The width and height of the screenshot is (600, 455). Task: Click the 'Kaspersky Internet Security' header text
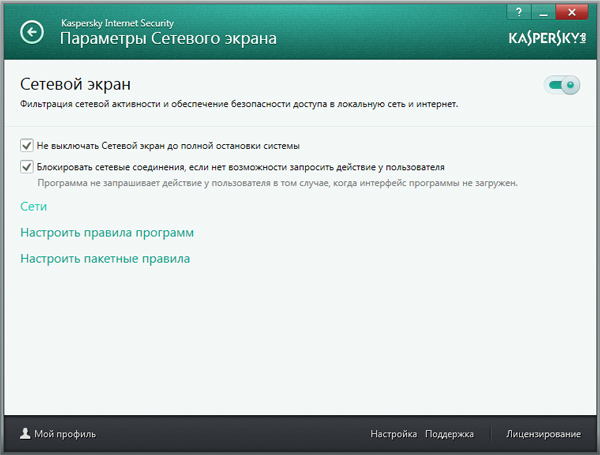tap(119, 20)
